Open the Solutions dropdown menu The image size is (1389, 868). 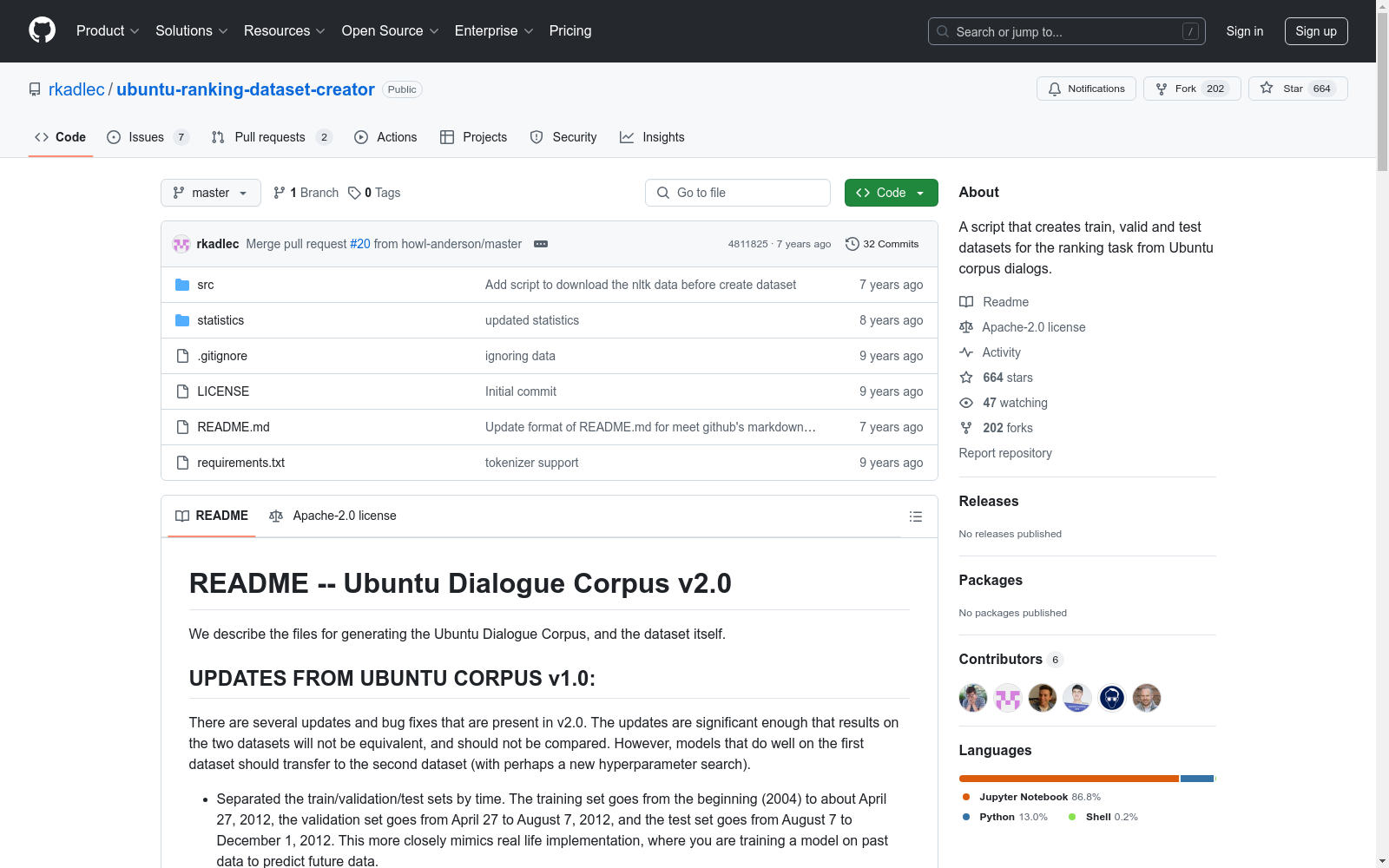[192, 31]
